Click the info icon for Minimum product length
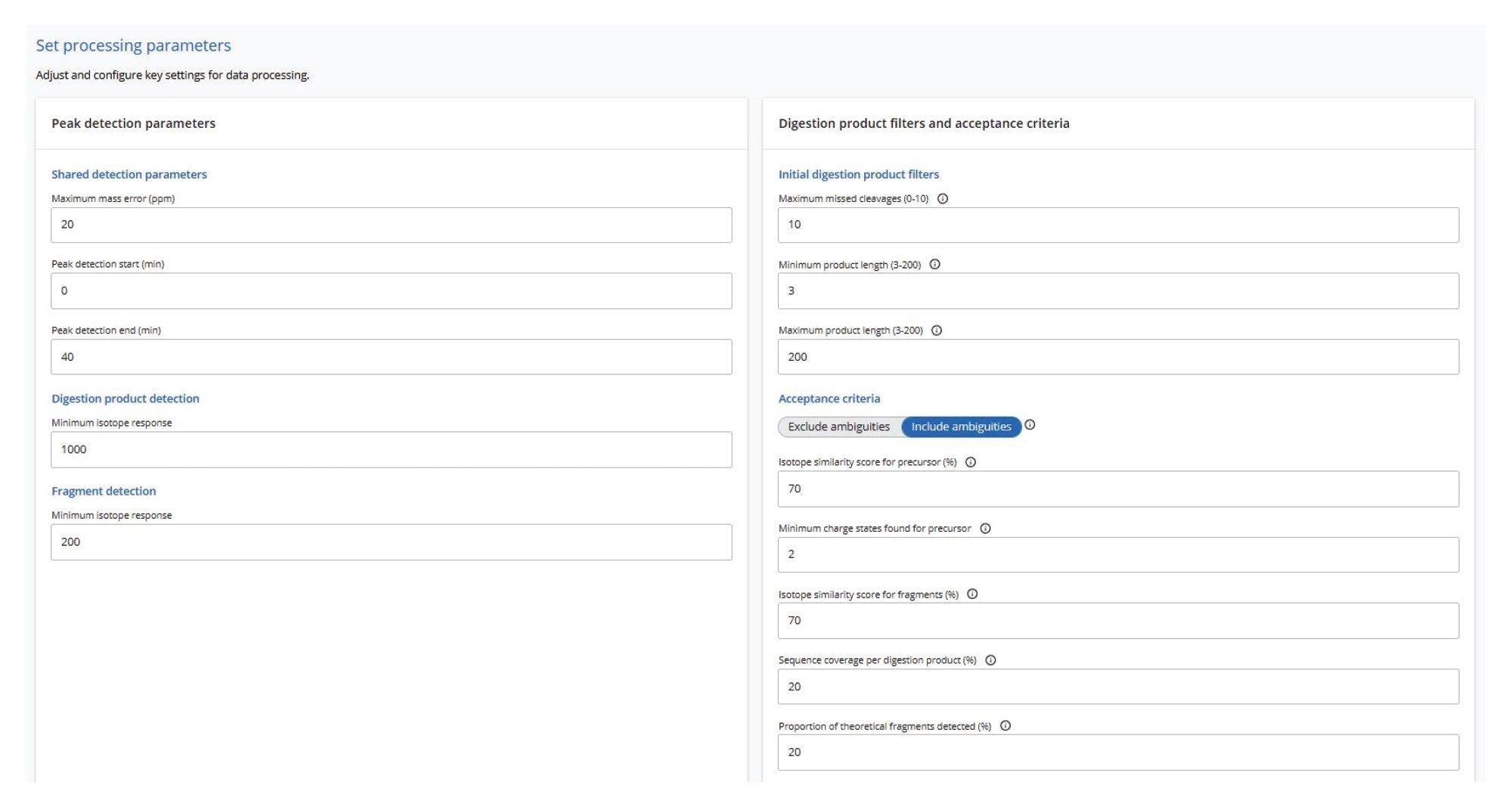1512x807 pixels. click(x=937, y=265)
